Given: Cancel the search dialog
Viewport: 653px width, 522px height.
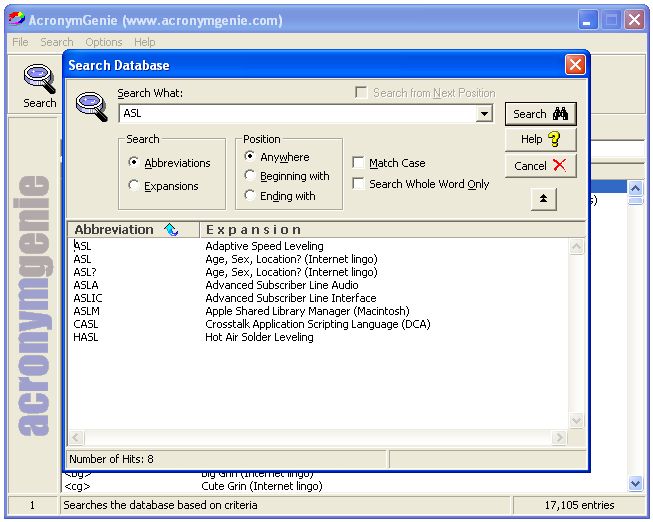Looking at the screenshot, I should 540,166.
